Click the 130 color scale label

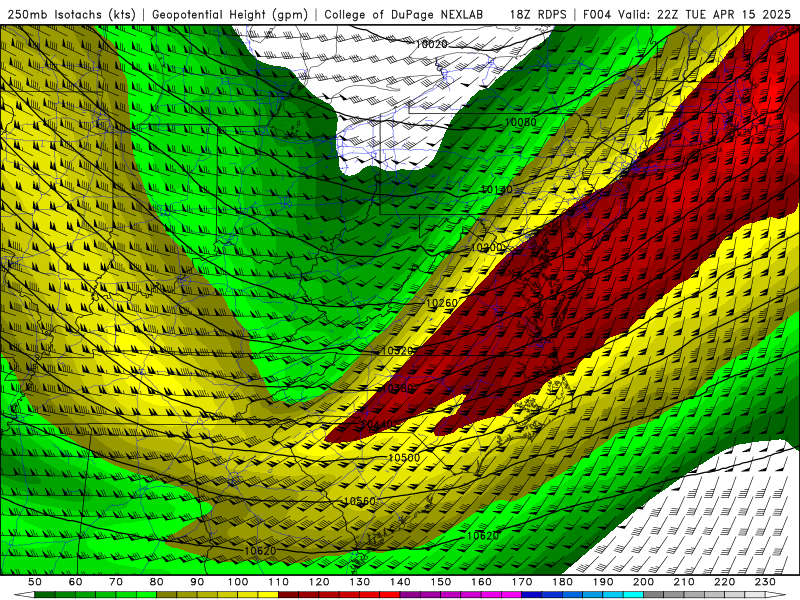(x=360, y=582)
